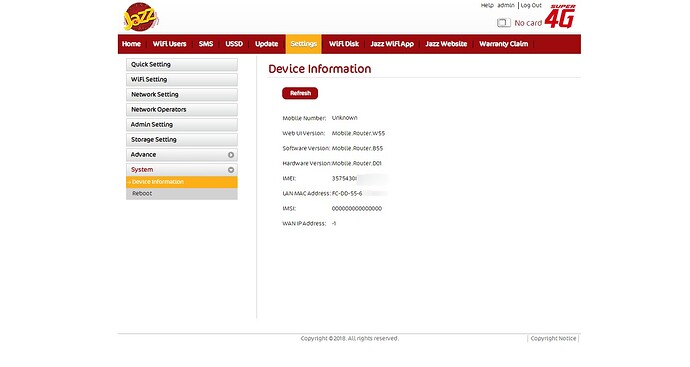Viewport: 690px width, 367px height.
Task: Click the Software Version value
Action: (x=357, y=148)
